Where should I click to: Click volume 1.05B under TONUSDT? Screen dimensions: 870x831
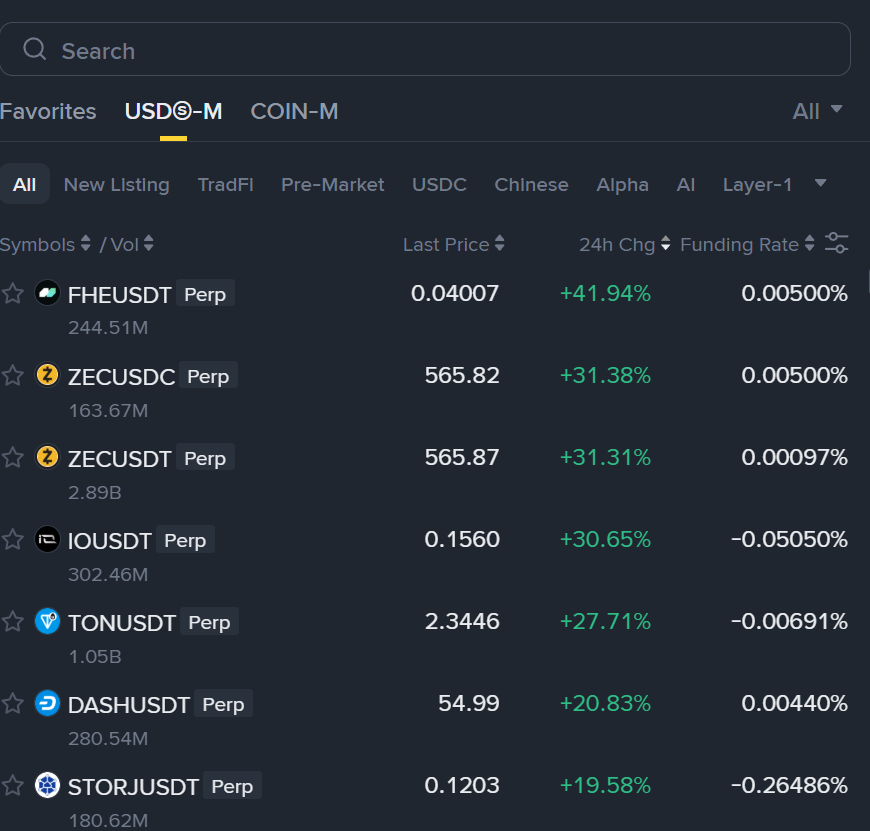(x=95, y=656)
